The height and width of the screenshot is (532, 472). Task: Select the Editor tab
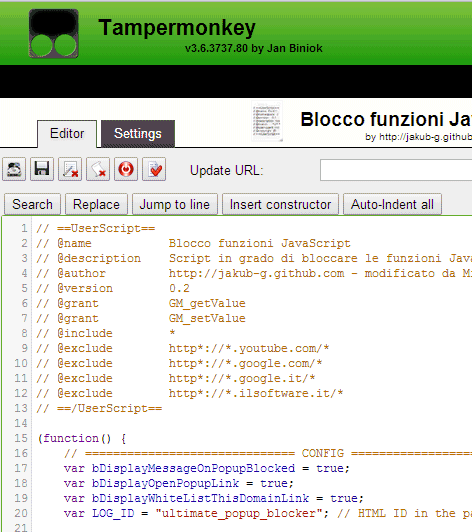tap(67, 134)
